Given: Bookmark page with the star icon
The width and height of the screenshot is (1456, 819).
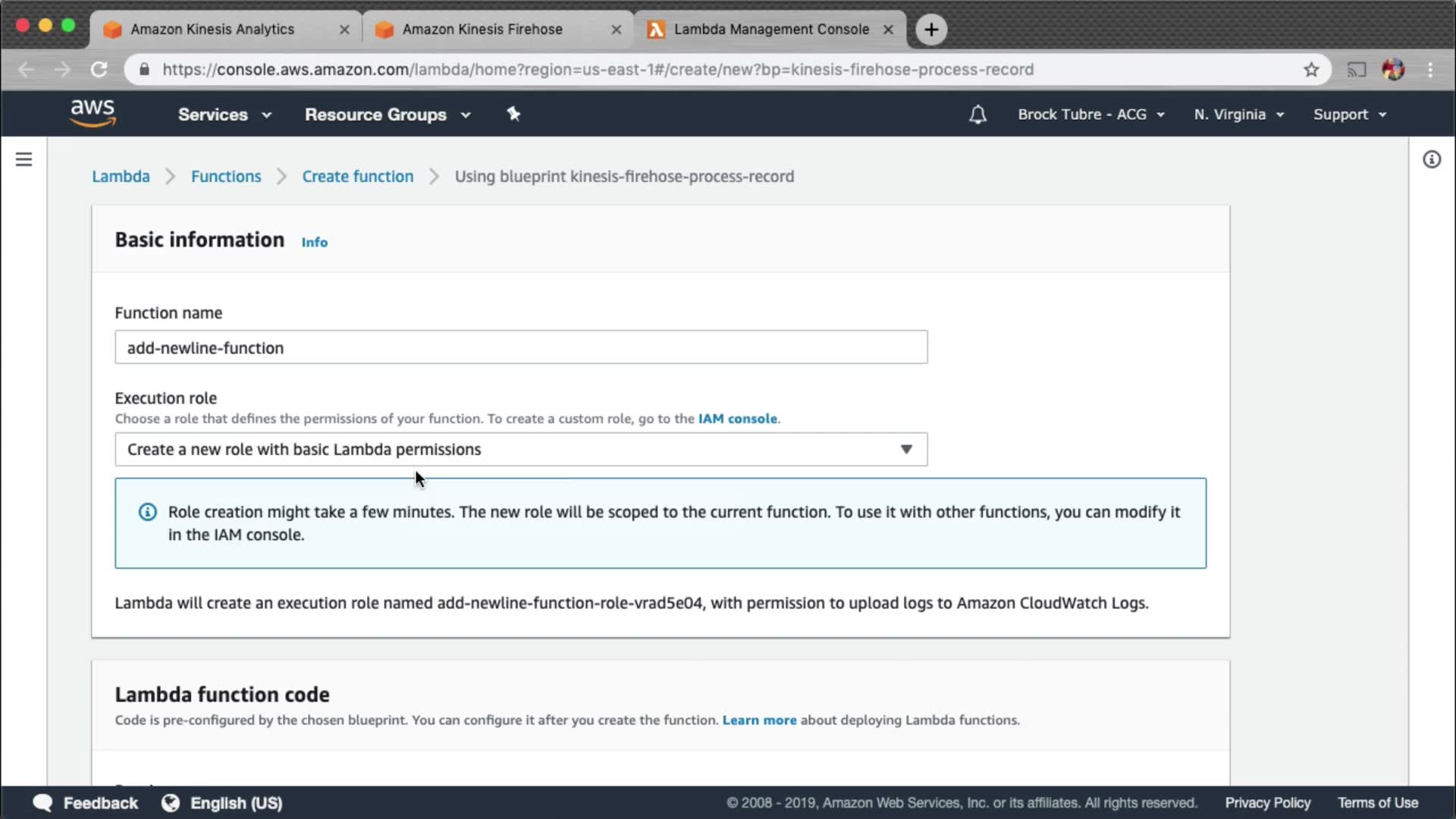Looking at the screenshot, I should [x=1311, y=70].
